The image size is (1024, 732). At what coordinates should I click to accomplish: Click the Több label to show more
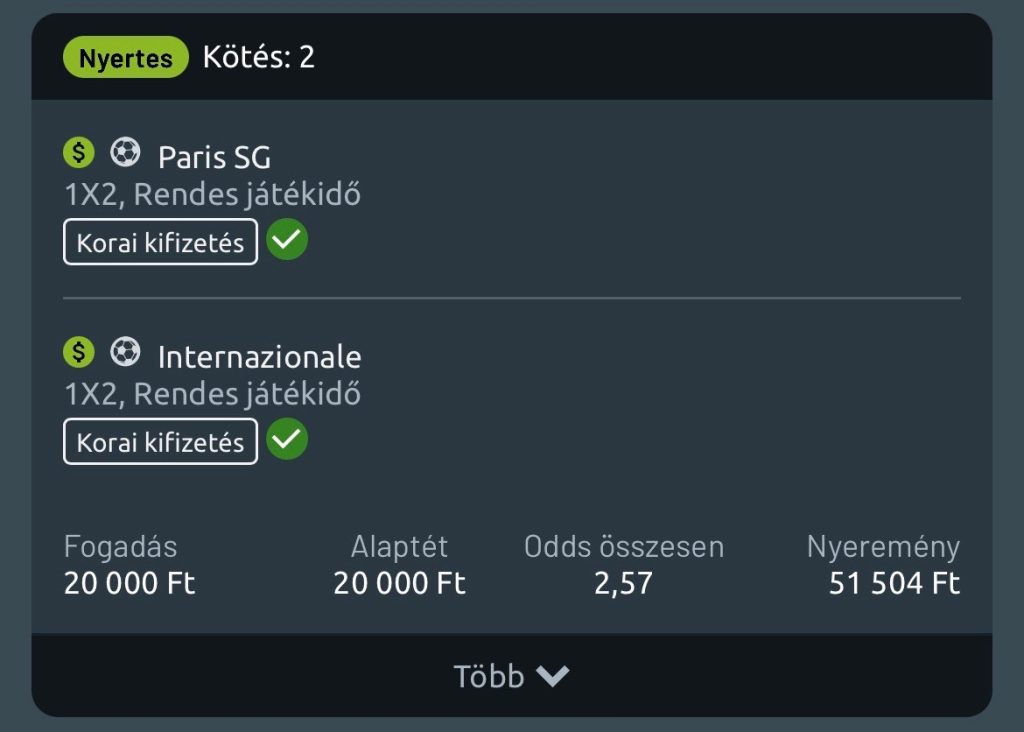[489, 677]
